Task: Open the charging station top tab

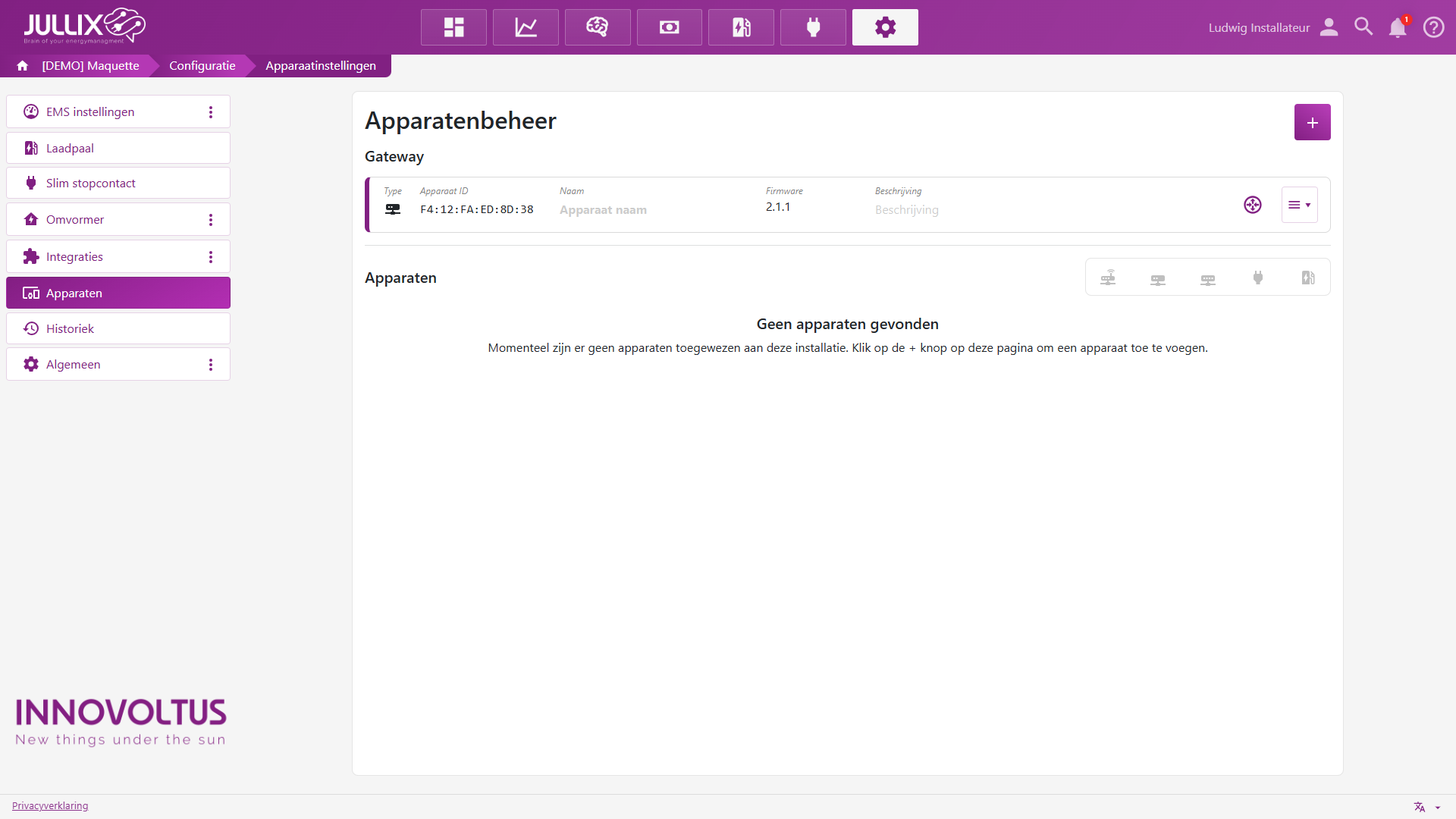Action: pos(741,27)
